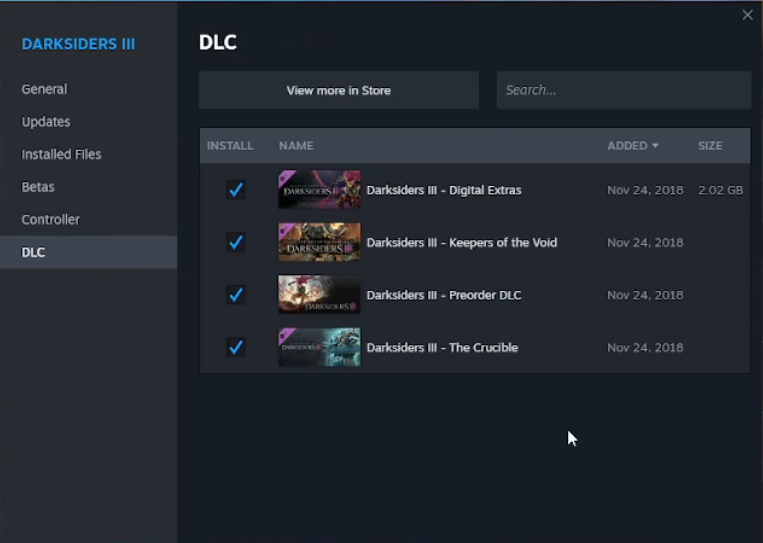
Task: Open Preorder DLC thumbnail image
Action: tap(319, 295)
